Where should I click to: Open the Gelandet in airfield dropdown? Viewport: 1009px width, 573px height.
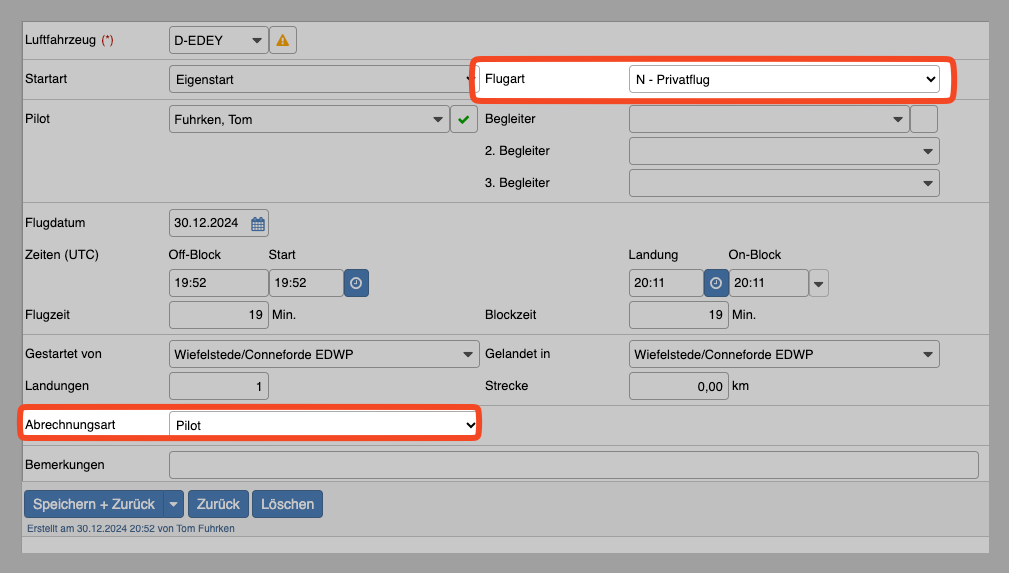point(783,354)
